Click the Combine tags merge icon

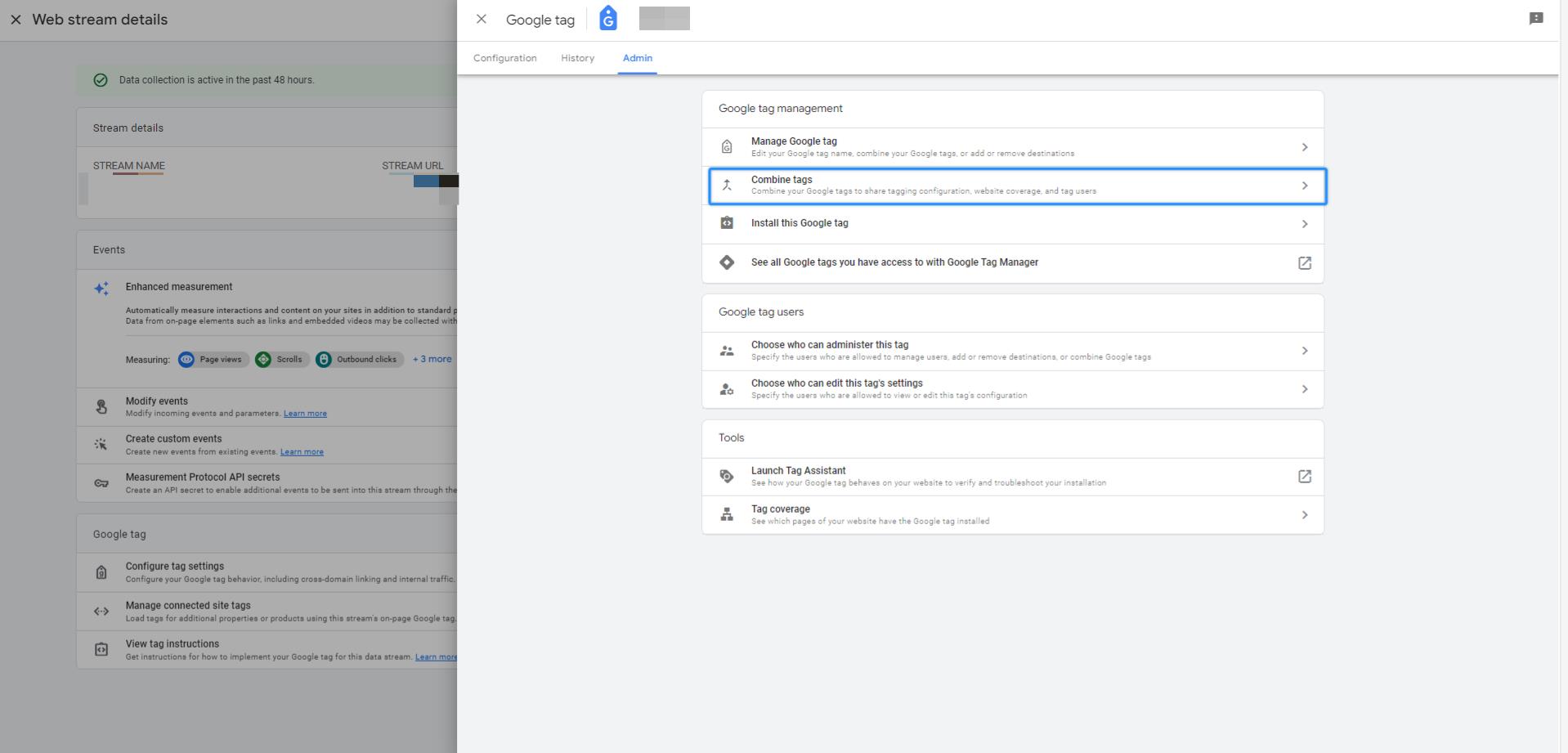727,186
